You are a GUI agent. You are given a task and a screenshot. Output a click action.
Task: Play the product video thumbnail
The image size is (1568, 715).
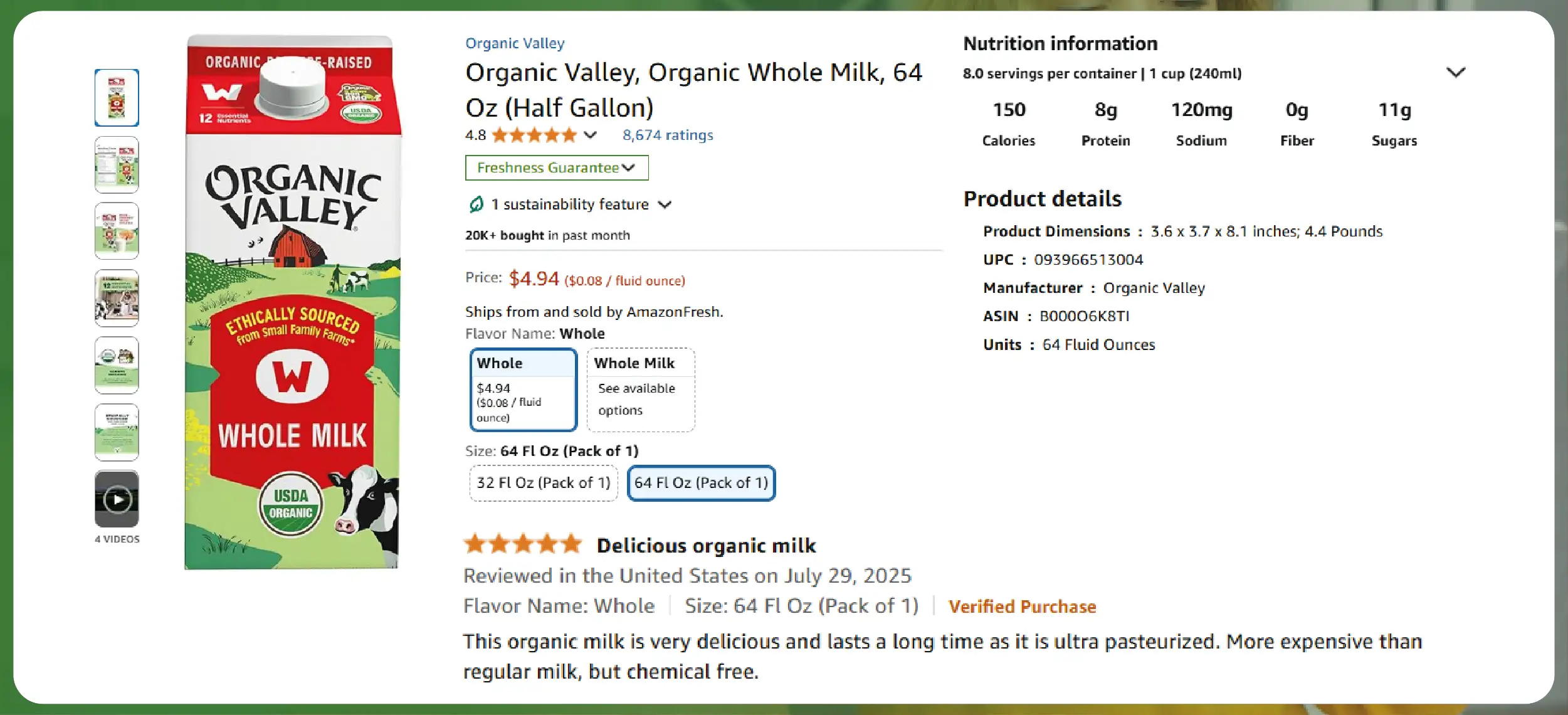117,499
